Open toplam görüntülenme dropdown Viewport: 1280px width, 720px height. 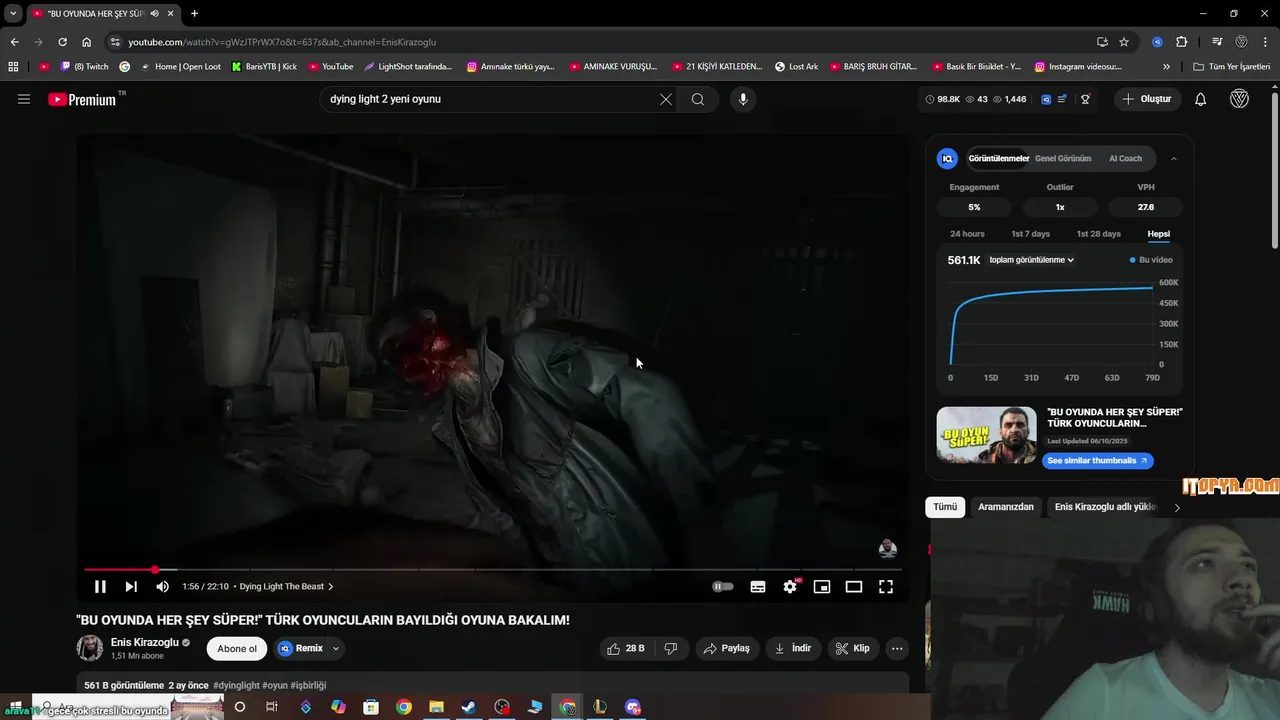point(1031,260)
